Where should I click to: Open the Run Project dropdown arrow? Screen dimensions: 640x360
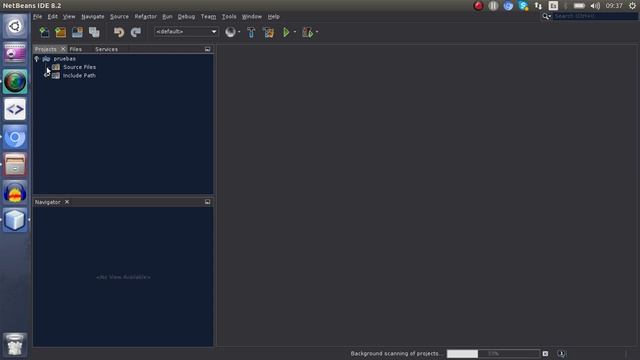(x=295, y=32)
